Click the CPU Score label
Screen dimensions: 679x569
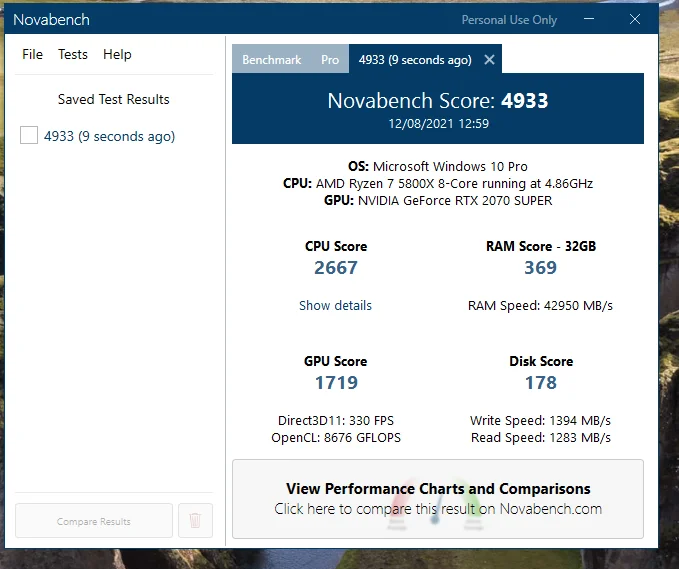click(336, 246)
